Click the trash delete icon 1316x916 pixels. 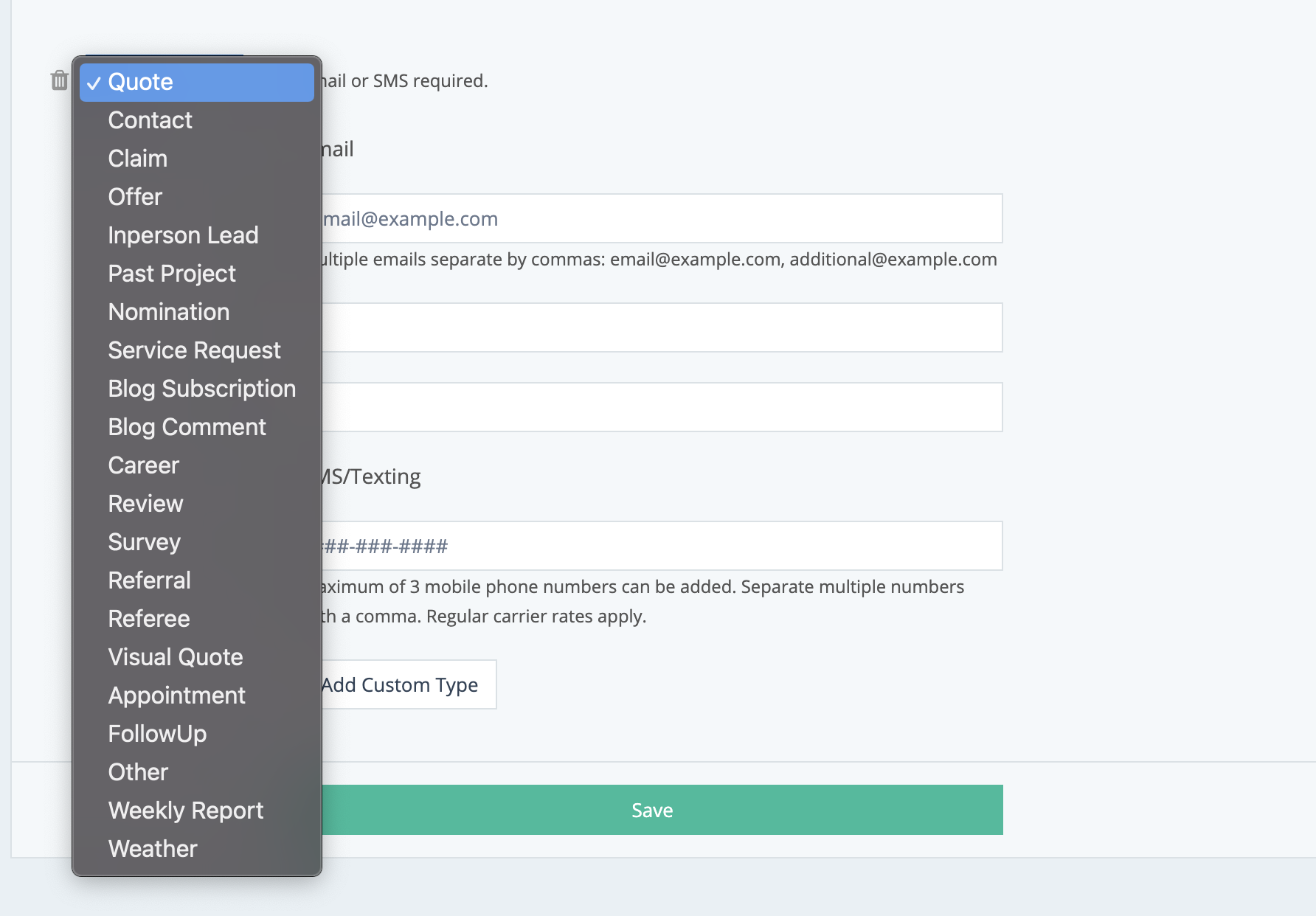(x=59, y=80)
